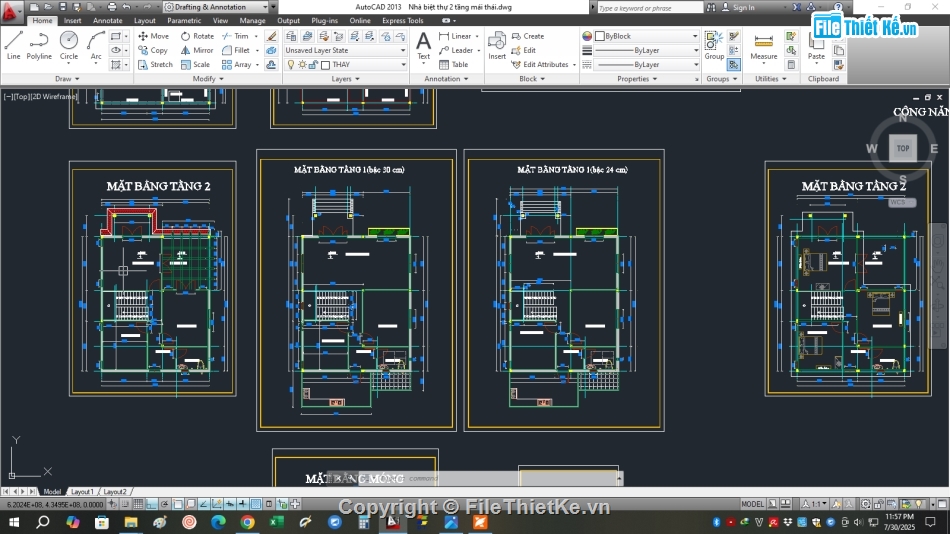950x534 pixels.
Task: Toggle group selection on/off in Groups panel
Action: click(x=734, y=64)
